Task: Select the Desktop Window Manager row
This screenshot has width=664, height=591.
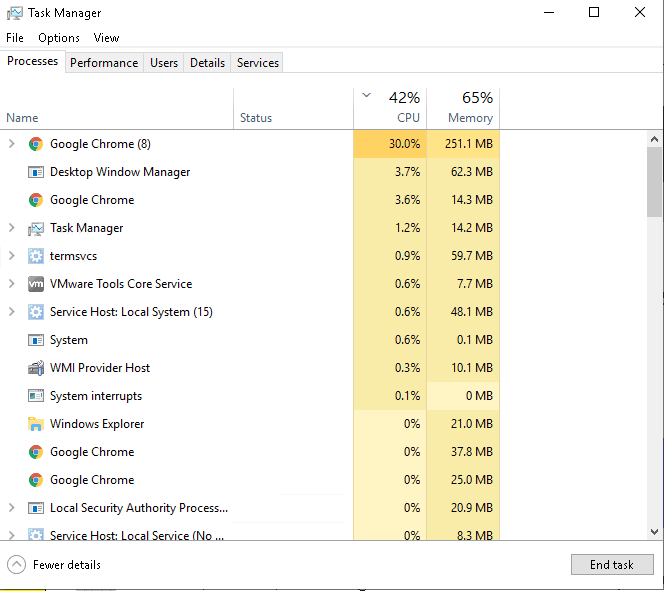Action: (x=250, y=172)
